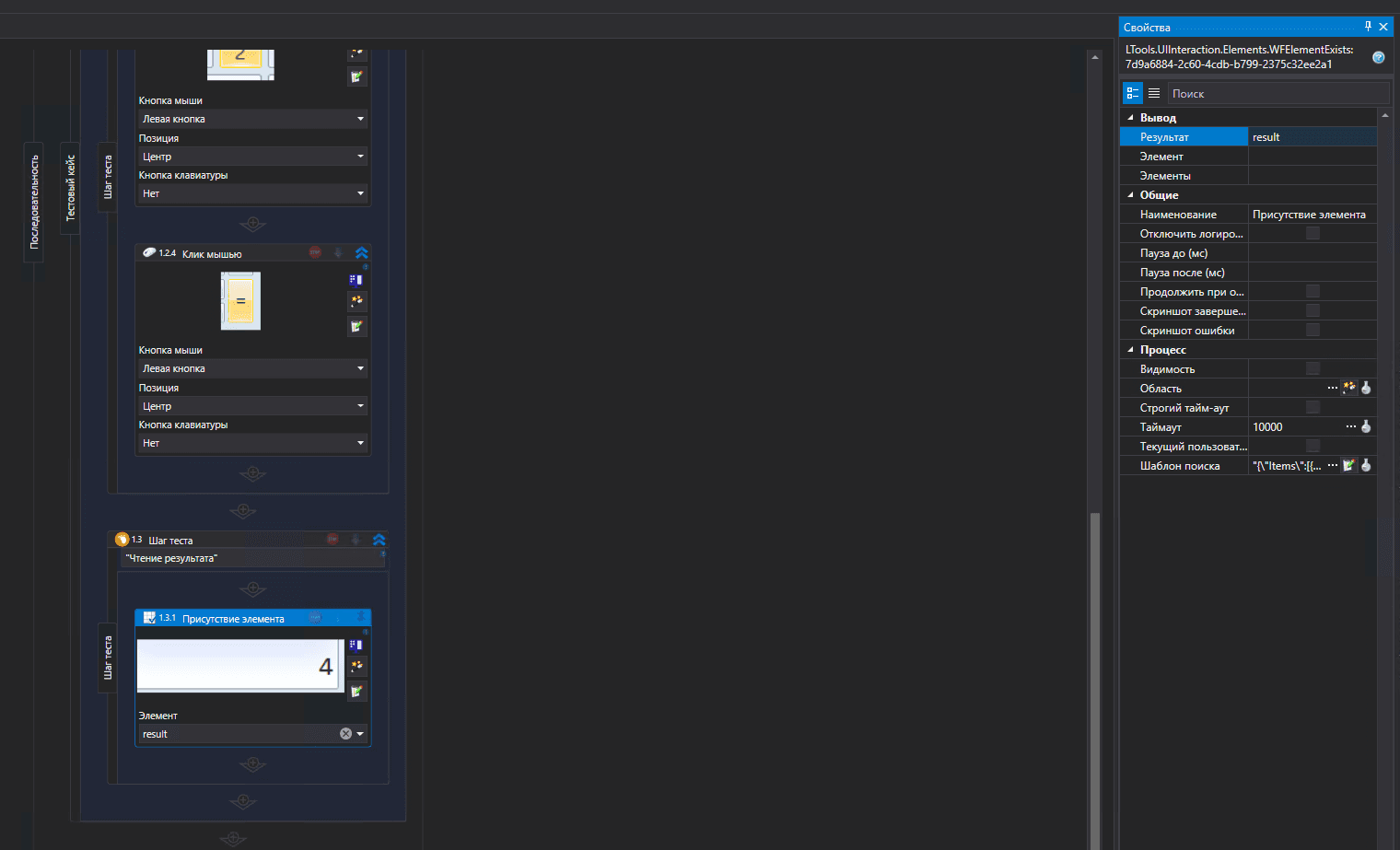Click the ellipsis button in Таймаут row

coord(1350,426)
